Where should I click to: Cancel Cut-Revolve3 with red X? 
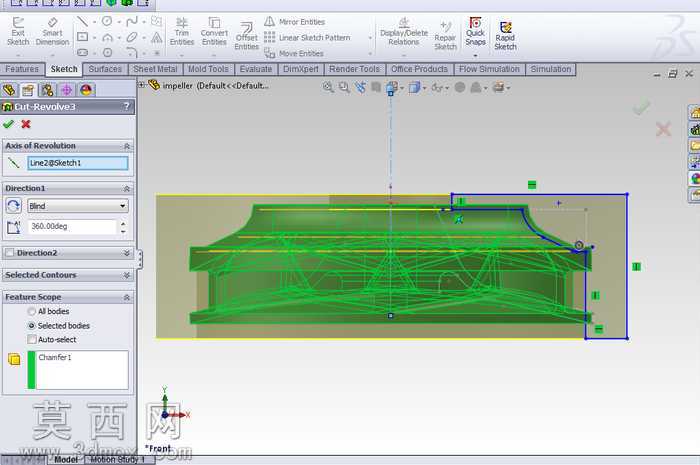[26, 124]
